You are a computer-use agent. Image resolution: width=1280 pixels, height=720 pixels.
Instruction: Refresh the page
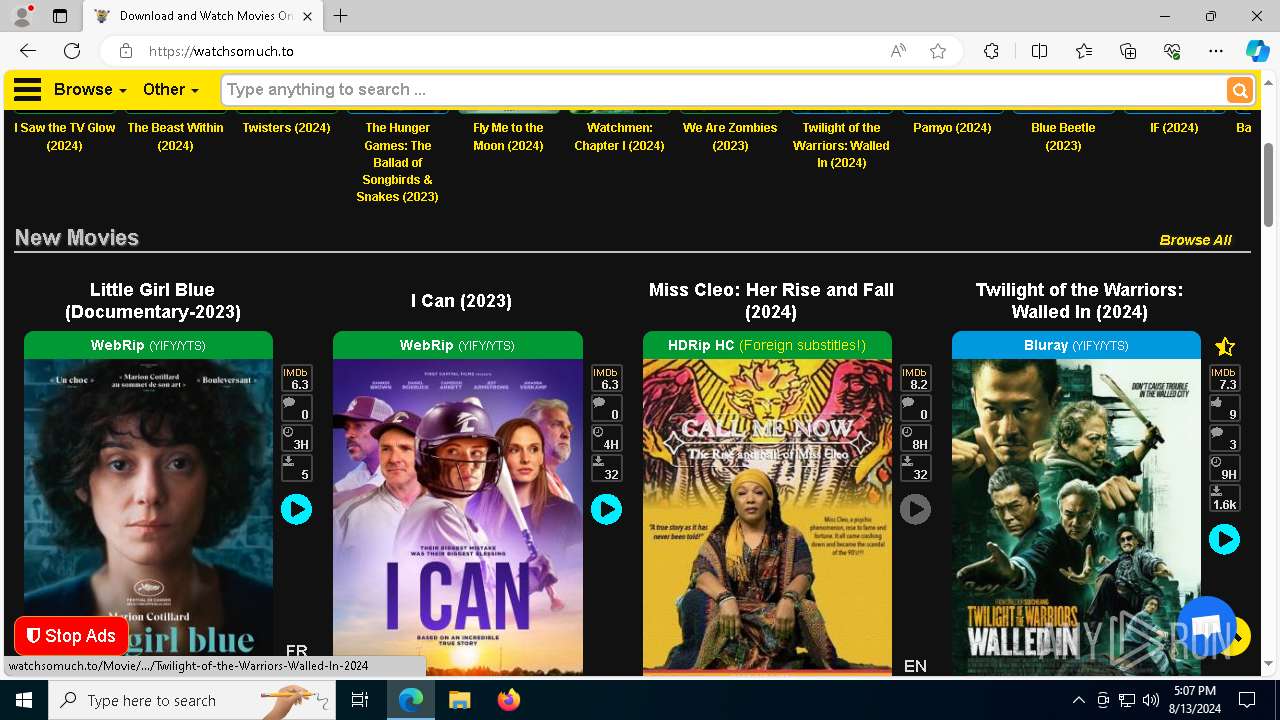[x=72, y=51]
